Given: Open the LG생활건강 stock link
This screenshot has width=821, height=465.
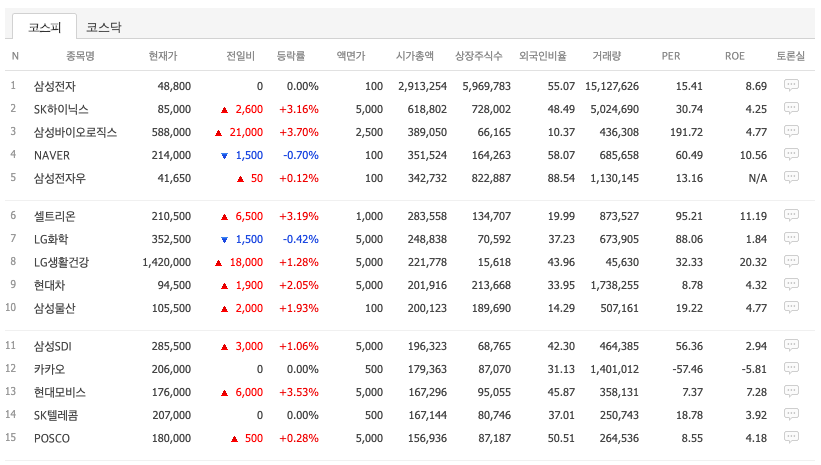Looking at the screenshot, I should click(x=62, y=262).
